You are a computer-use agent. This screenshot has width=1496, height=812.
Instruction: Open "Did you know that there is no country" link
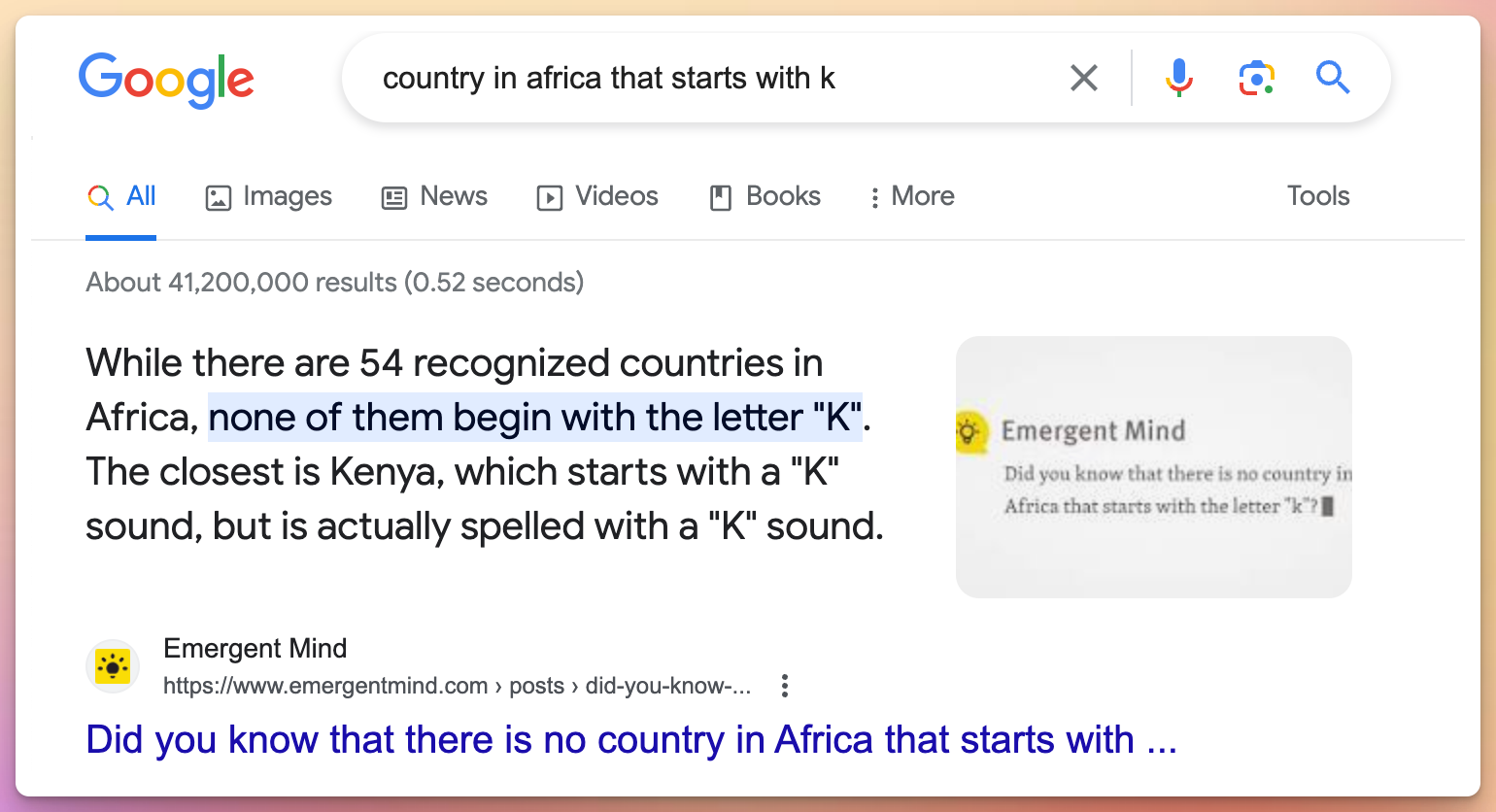coord(630,740)
